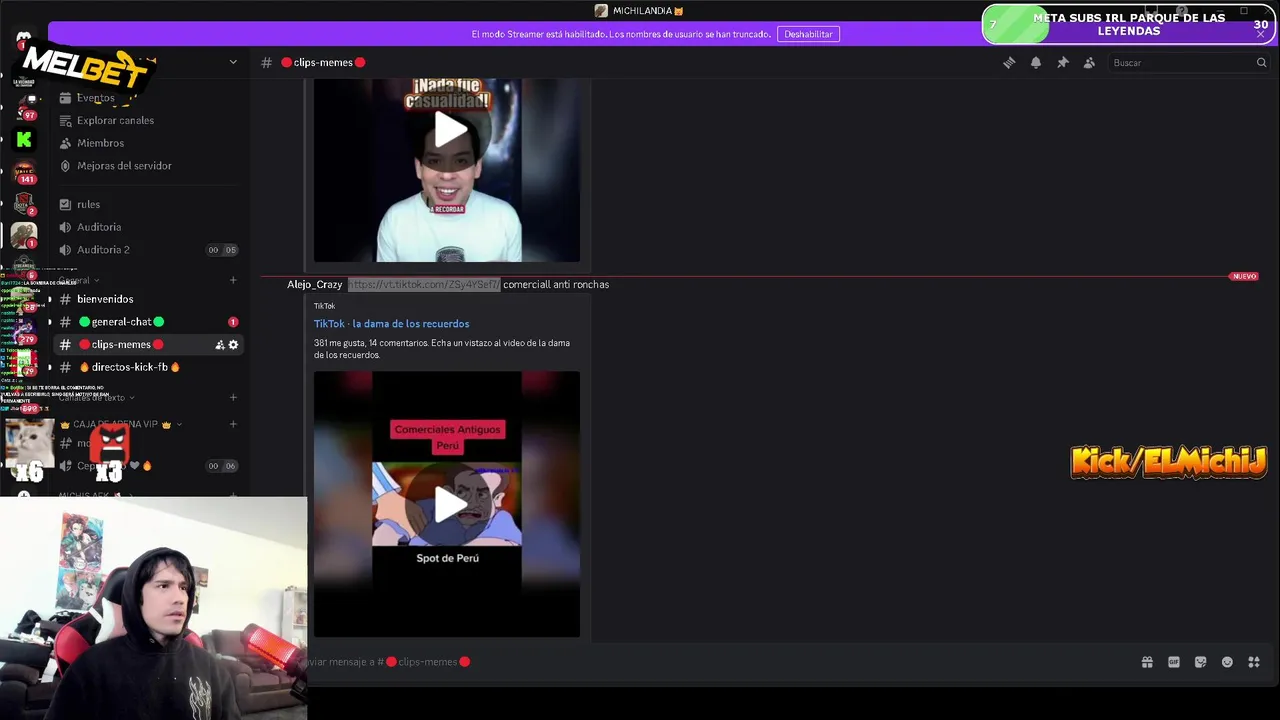
Task: Expand the directos-kick-fb channel arrow
Action: point(50,367)
